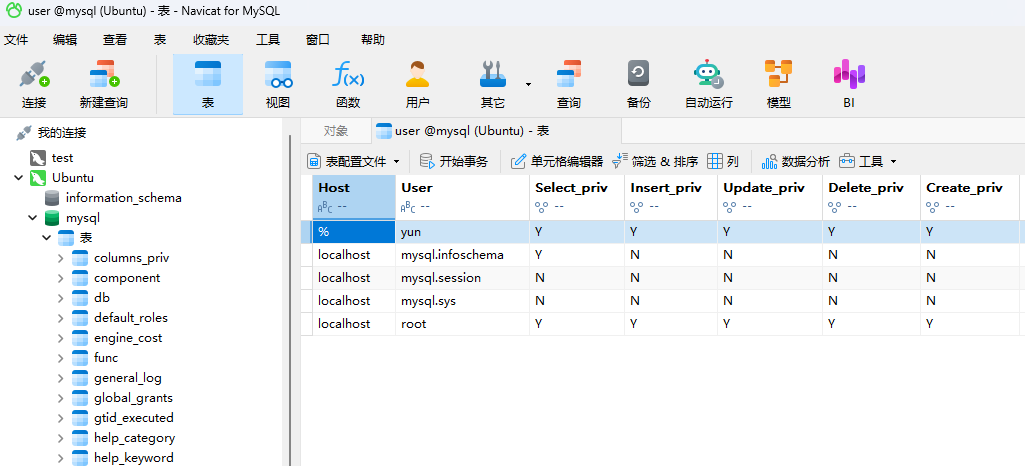This screenshot has width=1025, height=466.
Task: Expand the func table node
Action: click(x=60, y=358)
